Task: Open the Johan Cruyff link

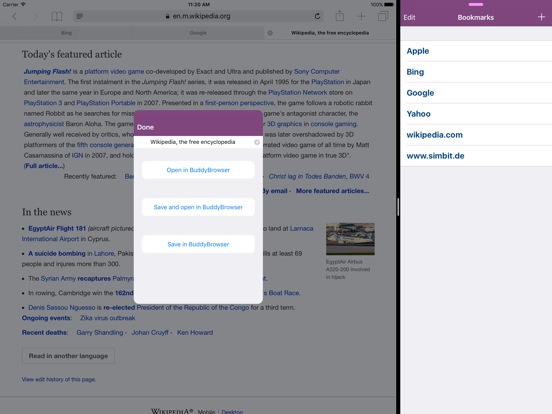Action: pyautogui.click(x=150, y=332)
